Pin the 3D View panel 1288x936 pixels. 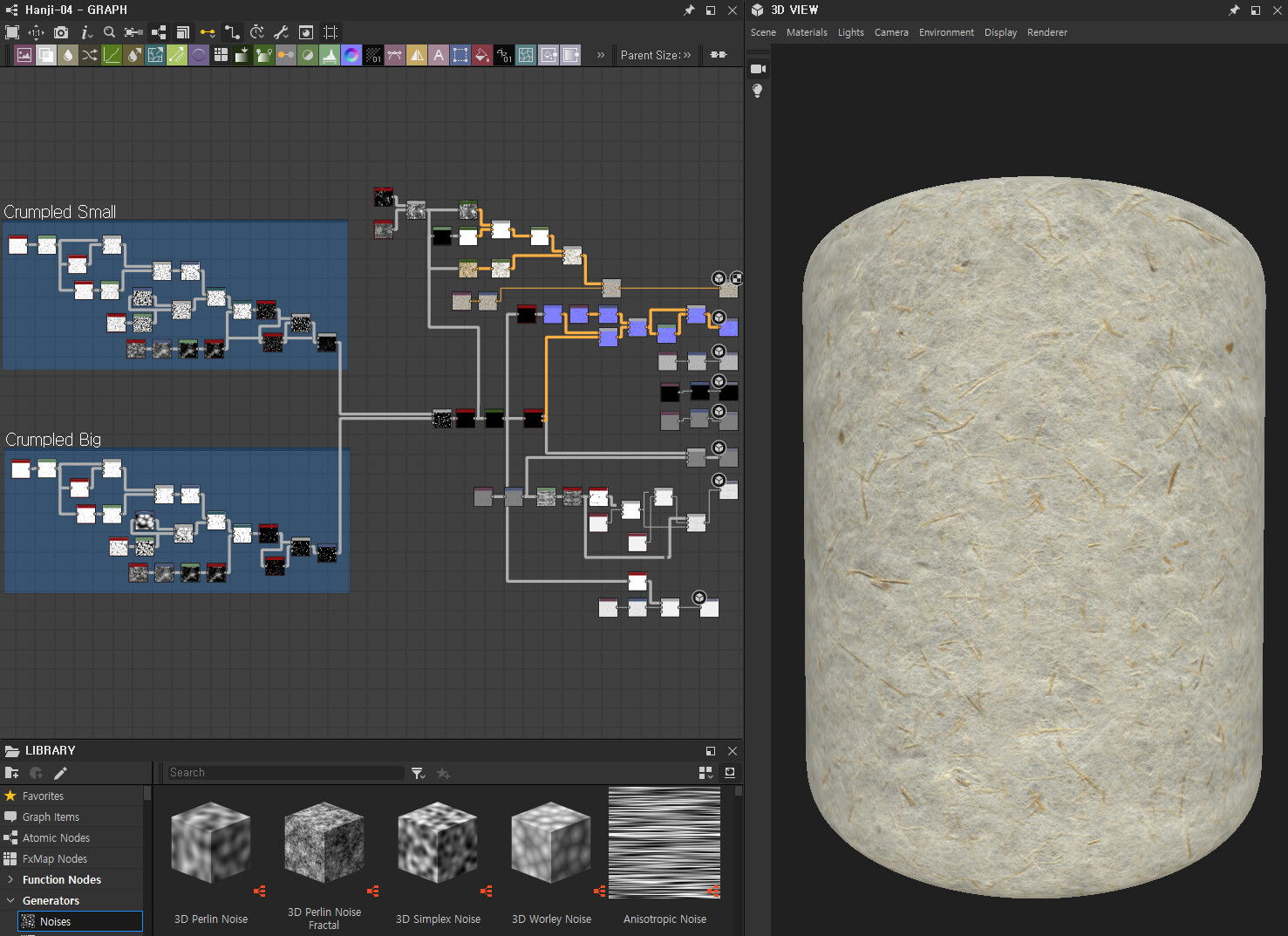tap(1234, 10)
